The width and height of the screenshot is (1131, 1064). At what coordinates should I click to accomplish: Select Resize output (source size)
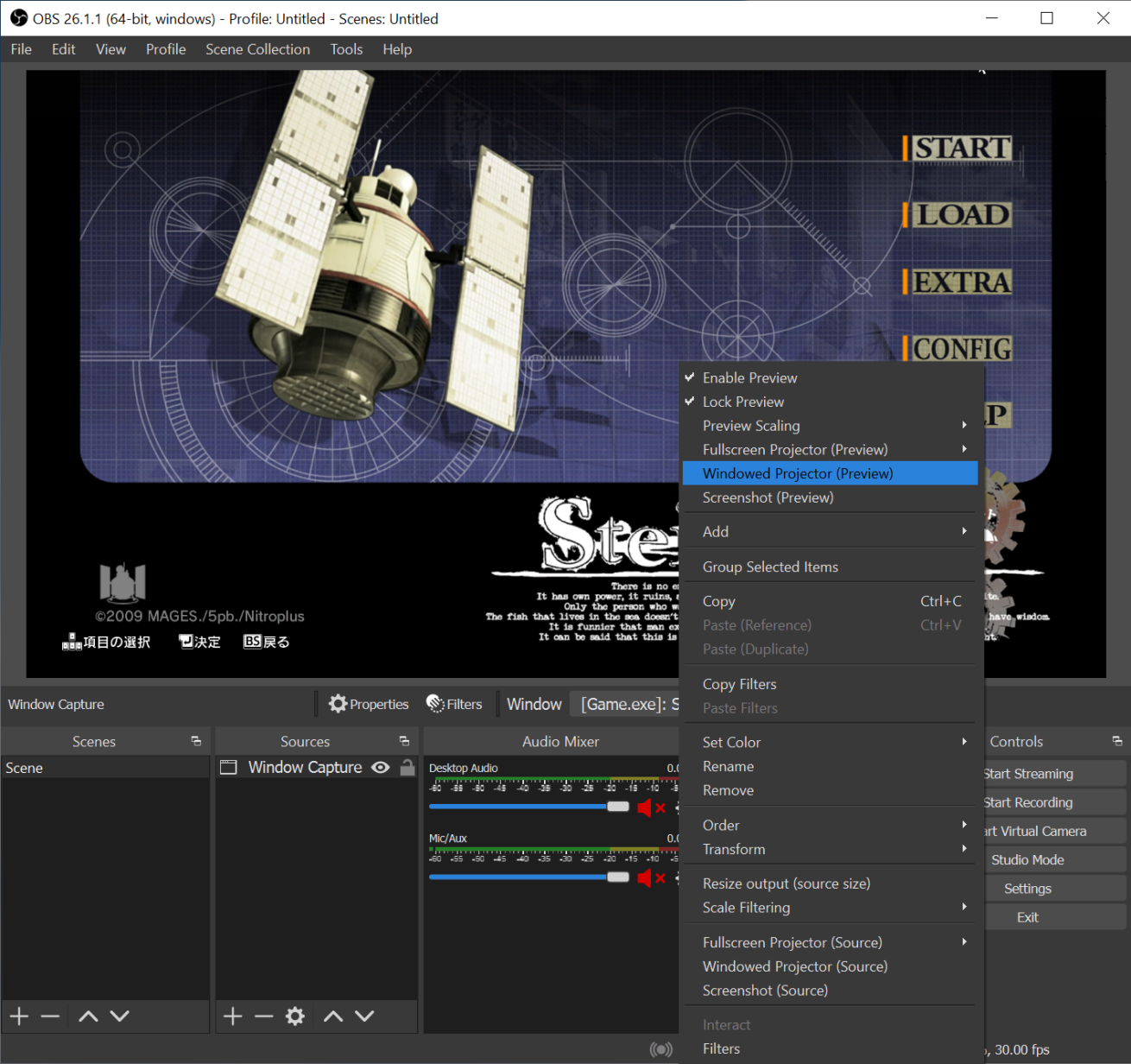(830, 883)
